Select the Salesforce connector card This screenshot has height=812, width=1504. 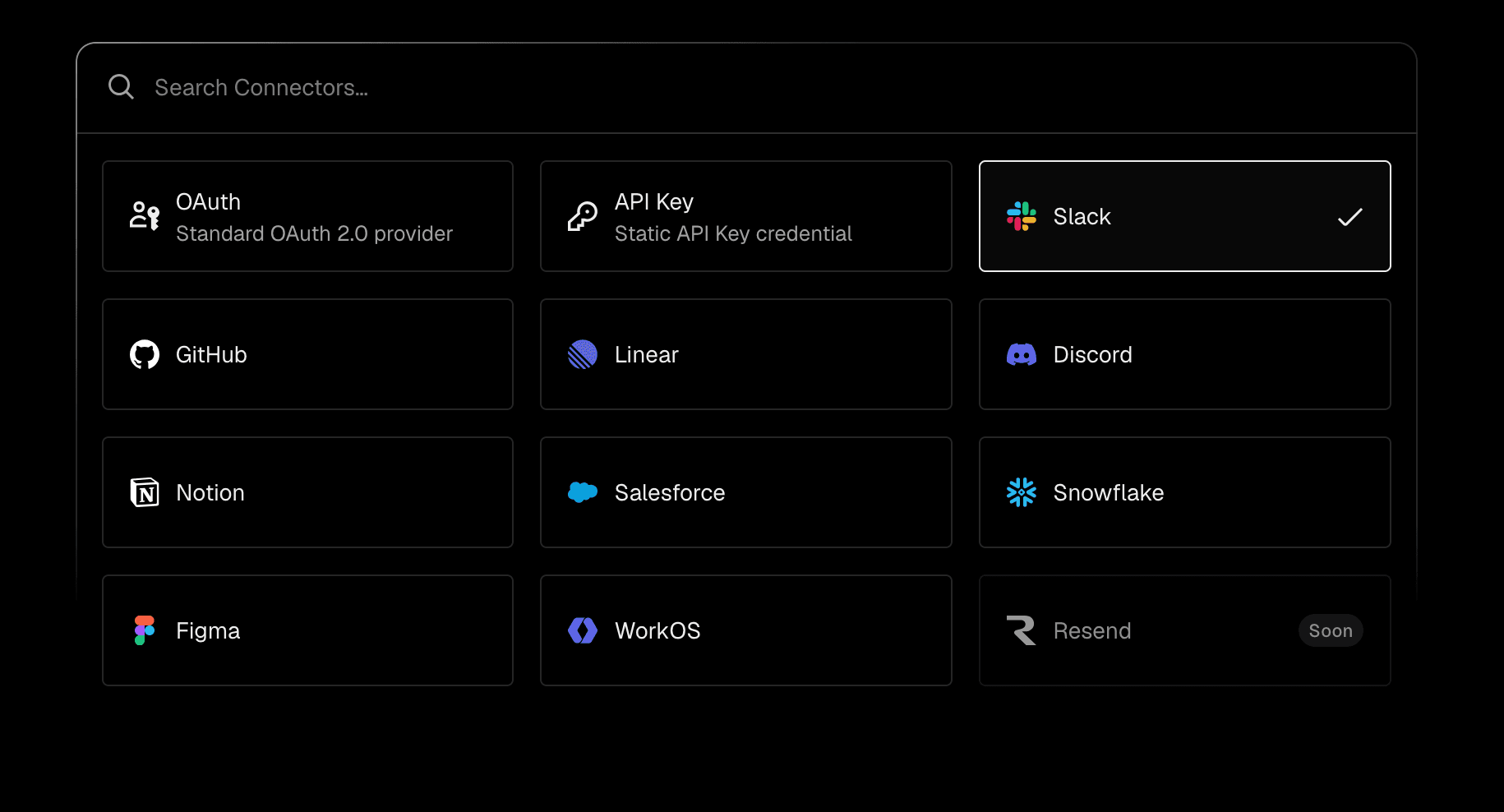click(746, 492)
